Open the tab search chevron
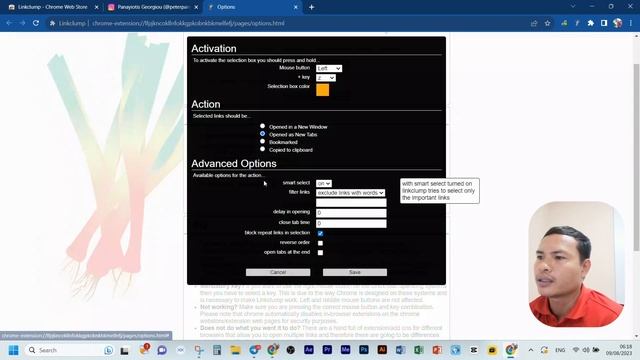The image size is (640, 360). (573, 7)
